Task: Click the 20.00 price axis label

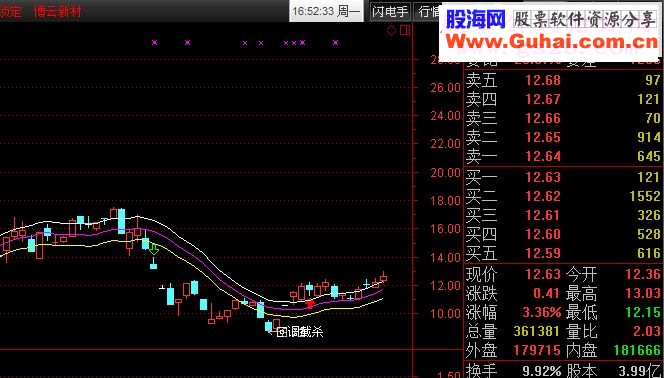Action: [445, 173]
